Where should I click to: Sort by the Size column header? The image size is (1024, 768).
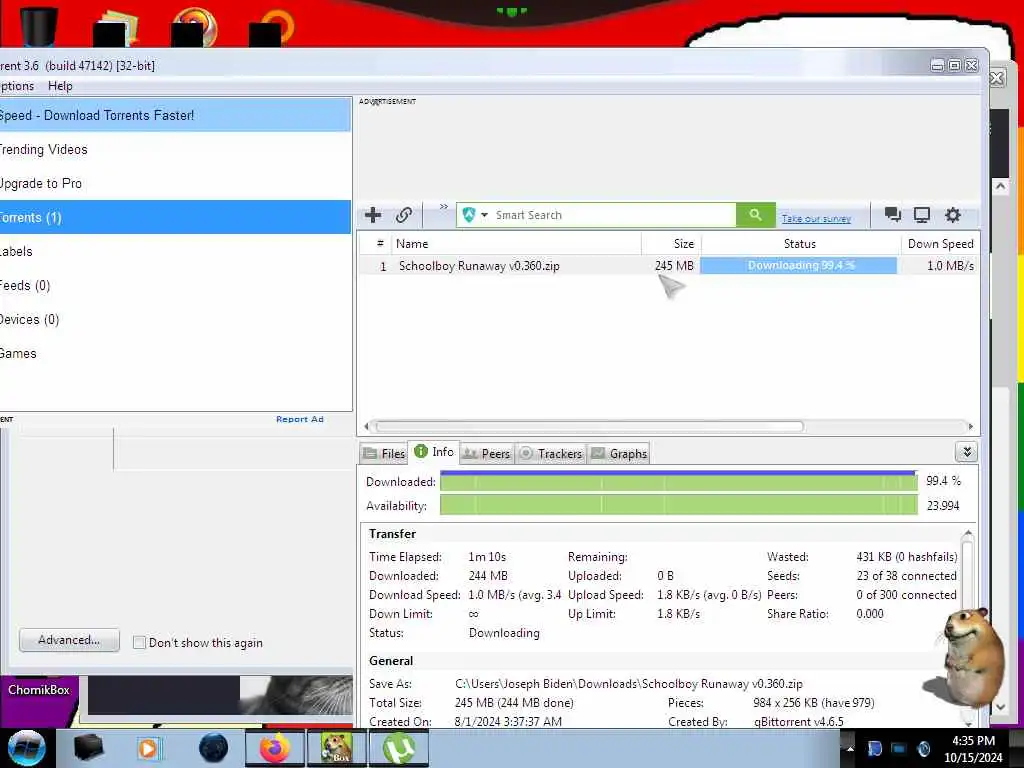[x=671, y=244]
